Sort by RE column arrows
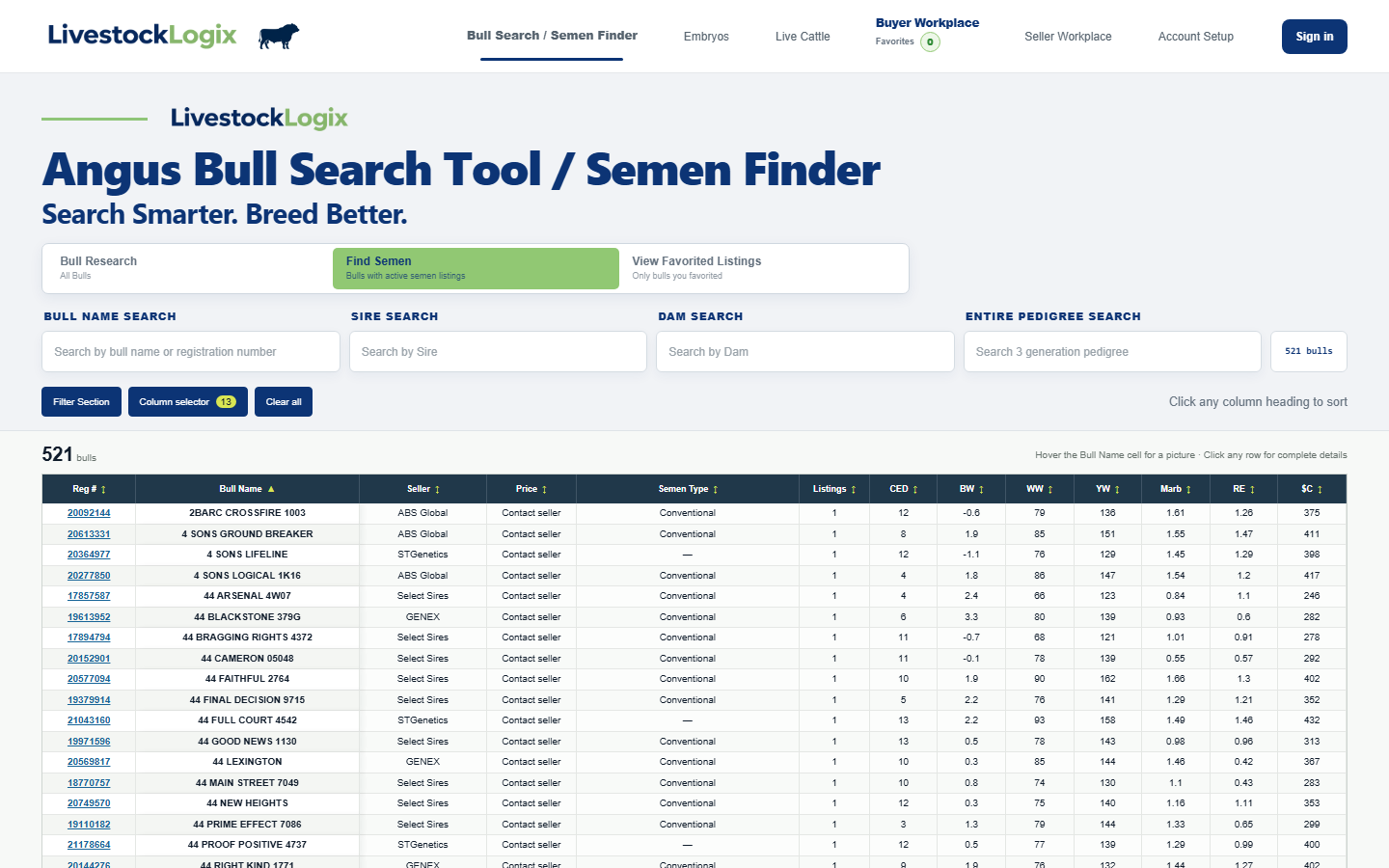The image size is (1389, 868). (x=1252, y=490)
